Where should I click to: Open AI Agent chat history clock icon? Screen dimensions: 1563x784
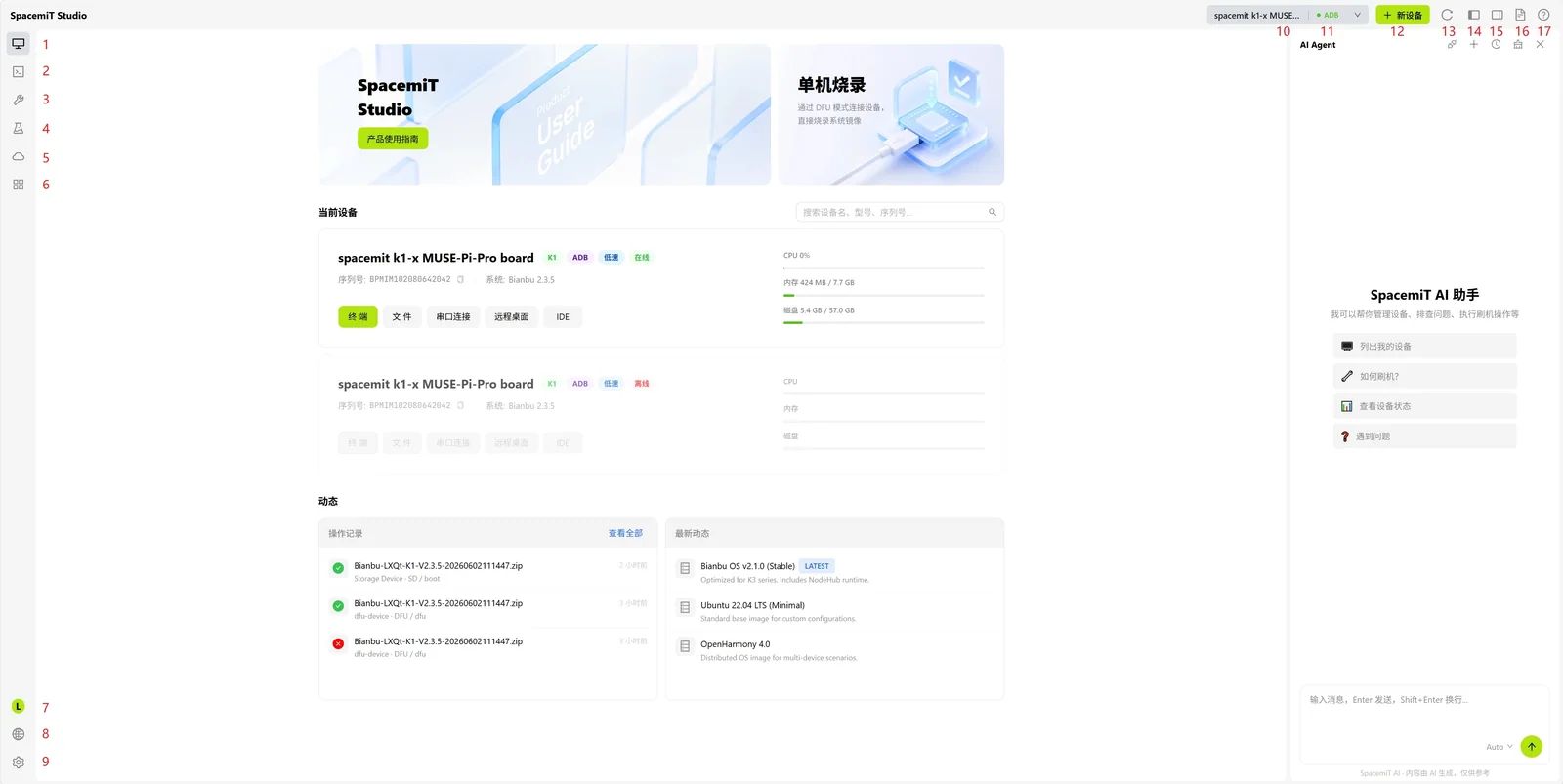pyautogui.click(x=1496, y=44)
